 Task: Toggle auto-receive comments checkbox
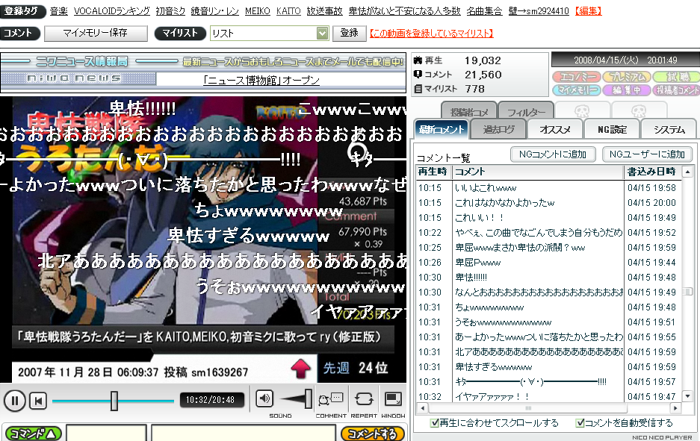click(580, 423)
